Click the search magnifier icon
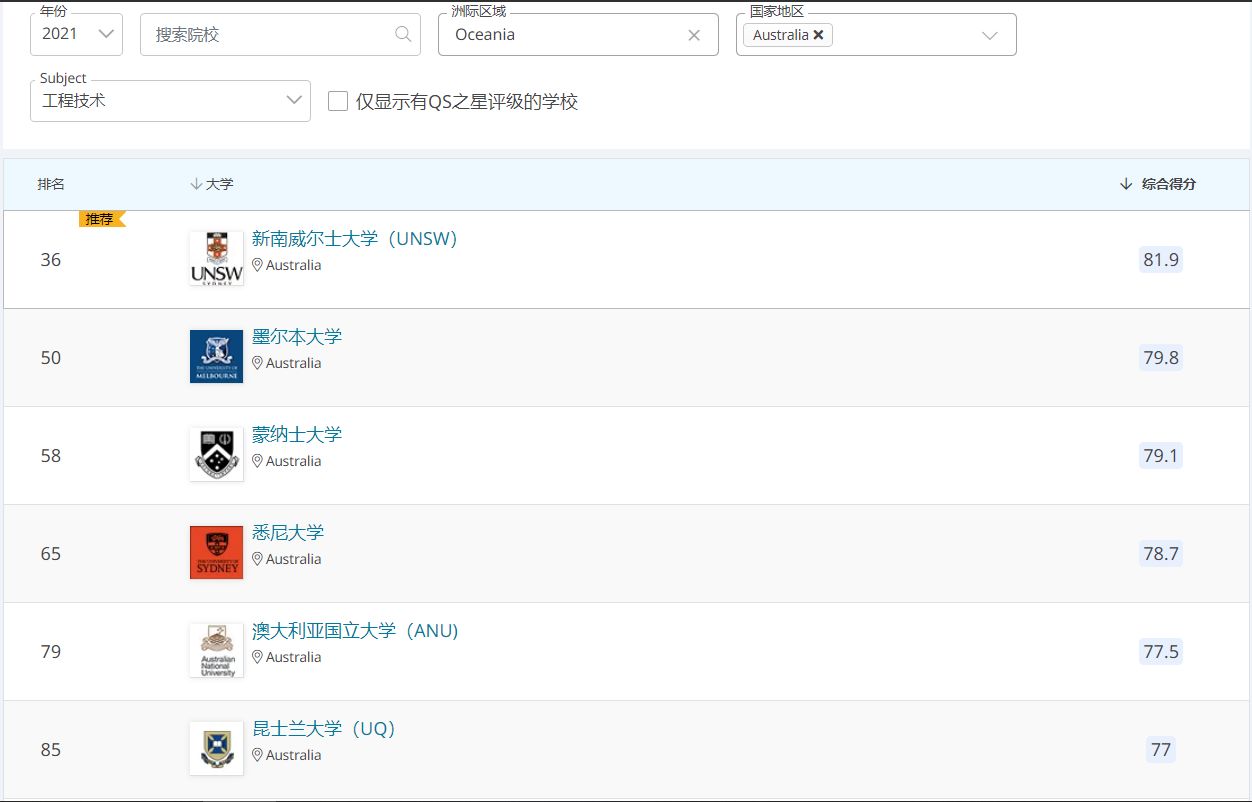 click(x=403, y=34)
